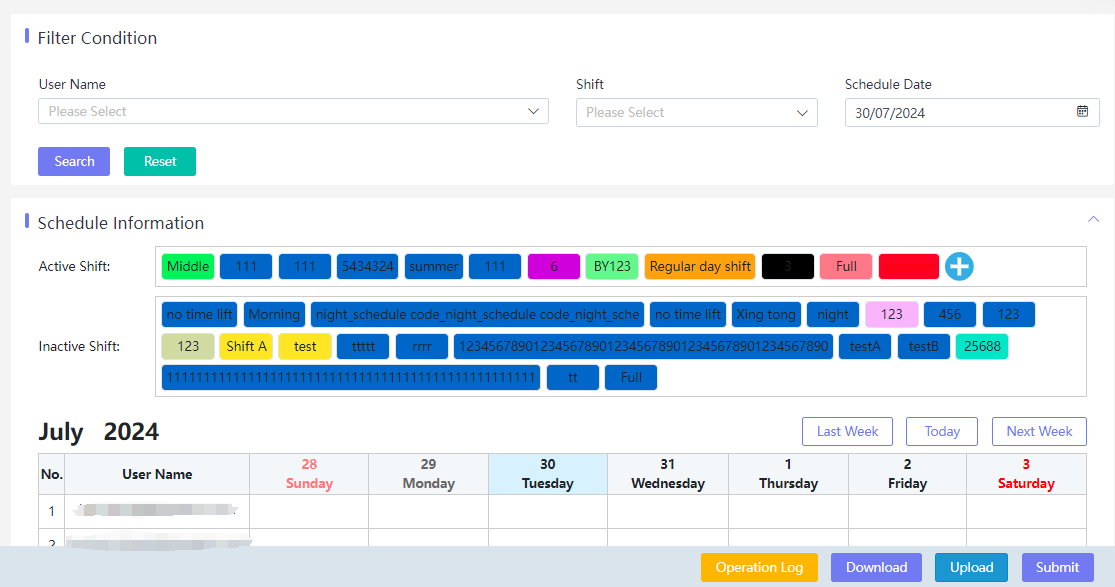Select the Xing tong inactive shift
The width and height of the screenshot is (1115, 587).
[766, 314]
